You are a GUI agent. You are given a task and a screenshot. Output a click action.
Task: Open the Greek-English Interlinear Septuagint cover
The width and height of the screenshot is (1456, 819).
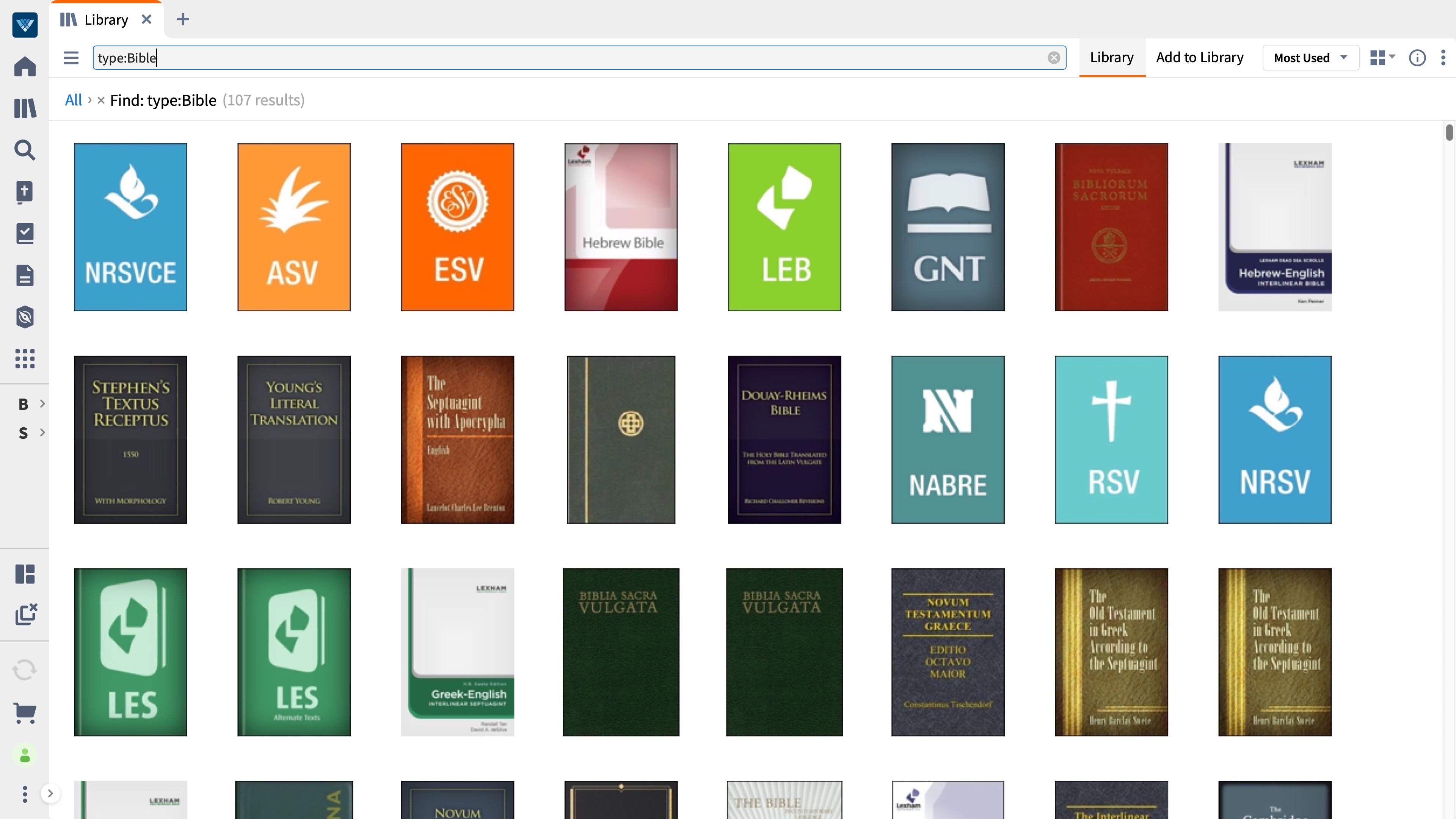coord(457,652)
